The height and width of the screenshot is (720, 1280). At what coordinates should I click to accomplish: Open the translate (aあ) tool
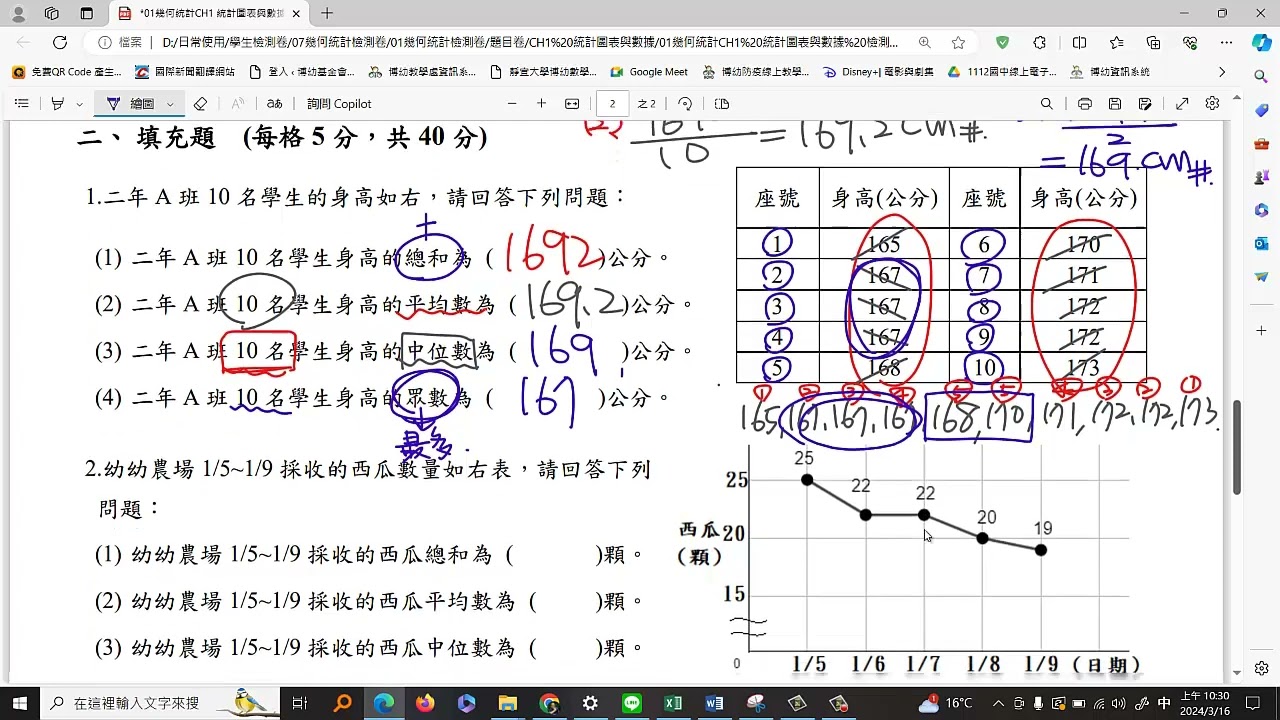click(x=275, y=104)
